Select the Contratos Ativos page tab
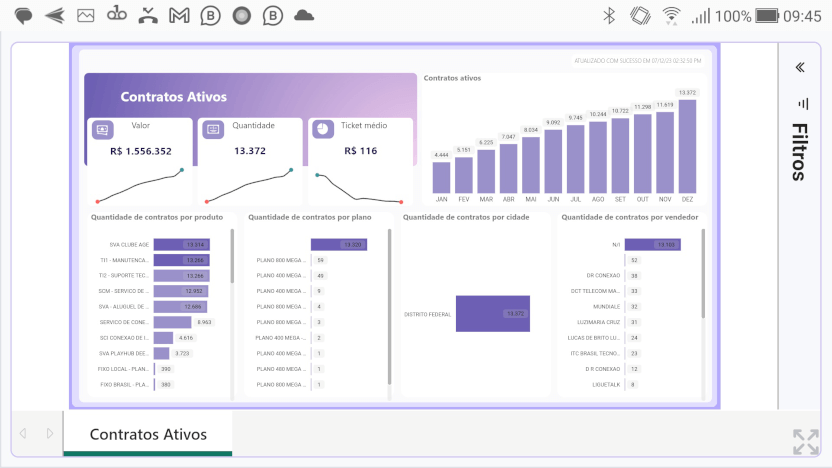 pos(148,435)
